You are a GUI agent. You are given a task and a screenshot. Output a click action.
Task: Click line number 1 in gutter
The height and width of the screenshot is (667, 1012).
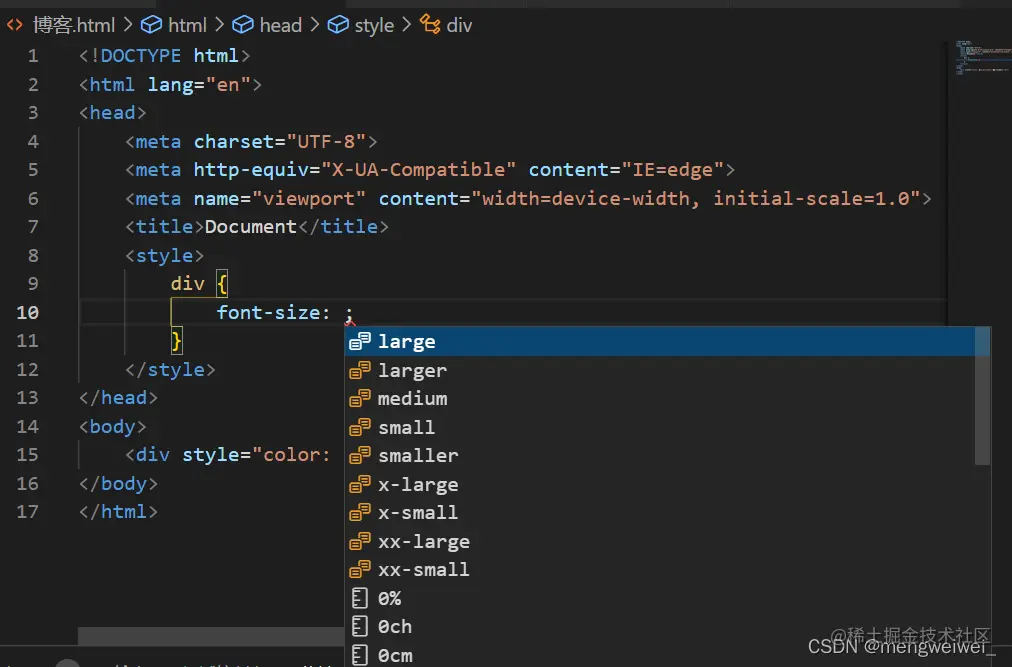33,56
